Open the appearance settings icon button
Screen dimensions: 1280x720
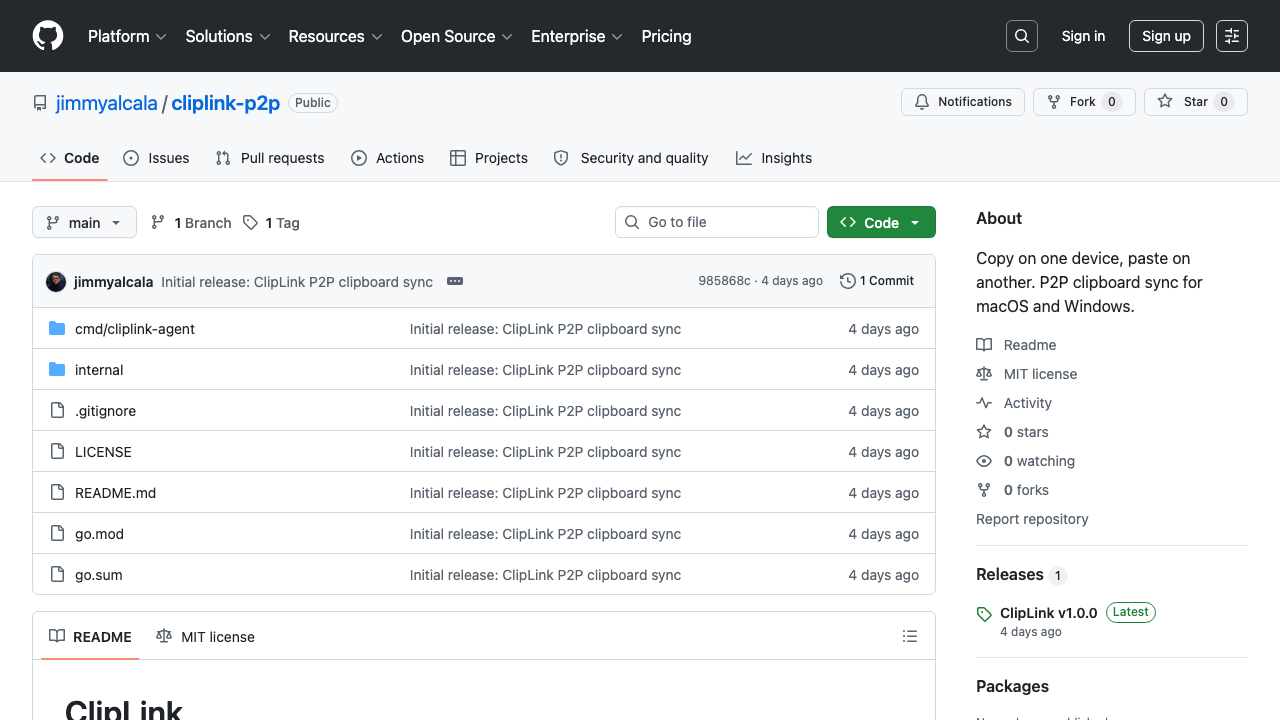(1232, 36)
